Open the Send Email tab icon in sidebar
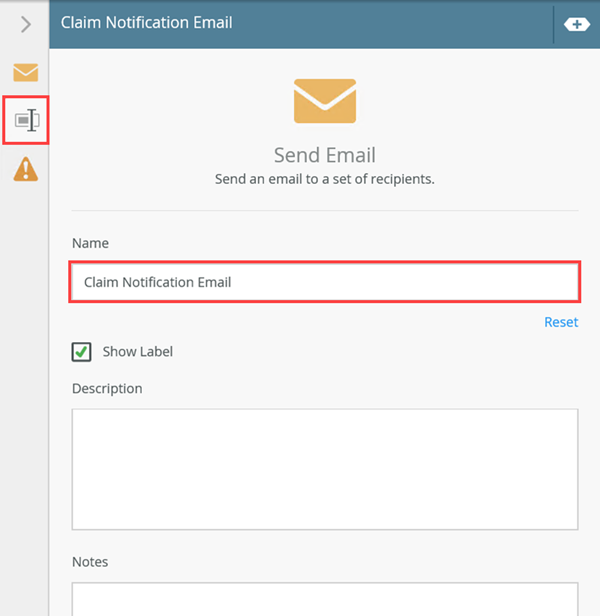The image size is (600, 616). 26,72
